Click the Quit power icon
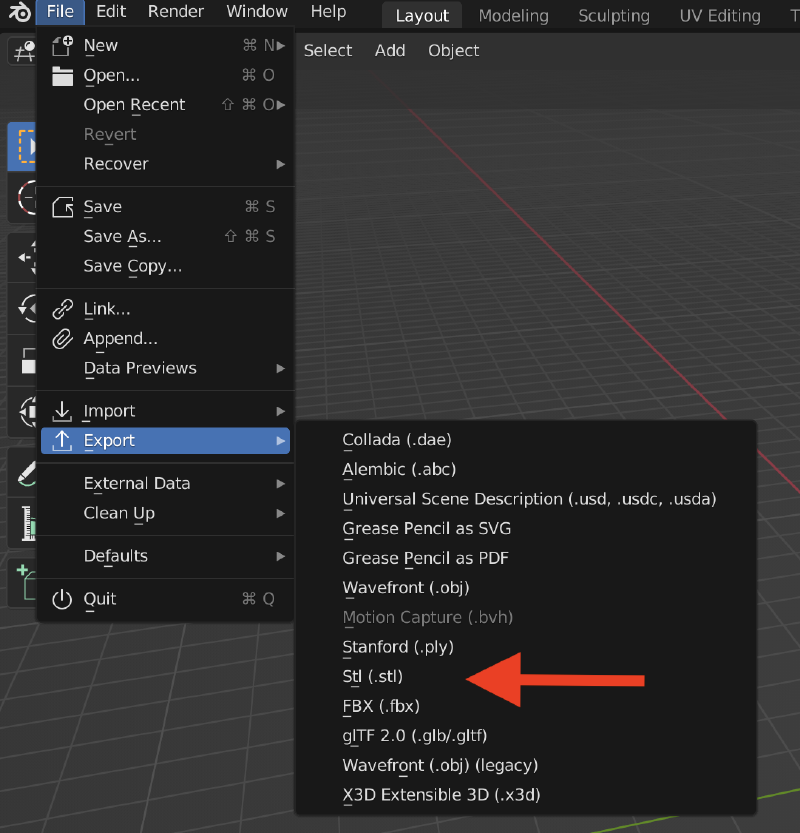800x833 pixels. [x=62, y=599]
